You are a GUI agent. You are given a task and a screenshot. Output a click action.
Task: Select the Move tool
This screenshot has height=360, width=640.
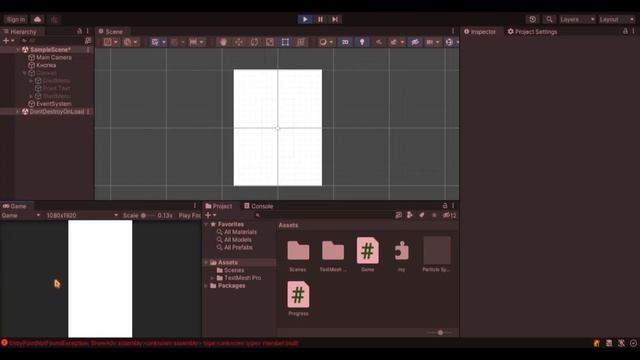tap(239, 42)
